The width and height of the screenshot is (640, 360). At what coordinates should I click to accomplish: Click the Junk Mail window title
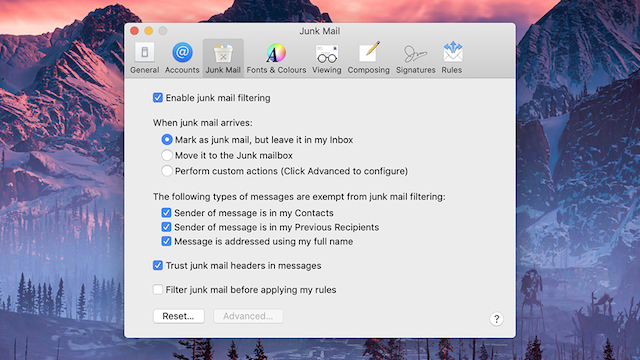point(320,31)
